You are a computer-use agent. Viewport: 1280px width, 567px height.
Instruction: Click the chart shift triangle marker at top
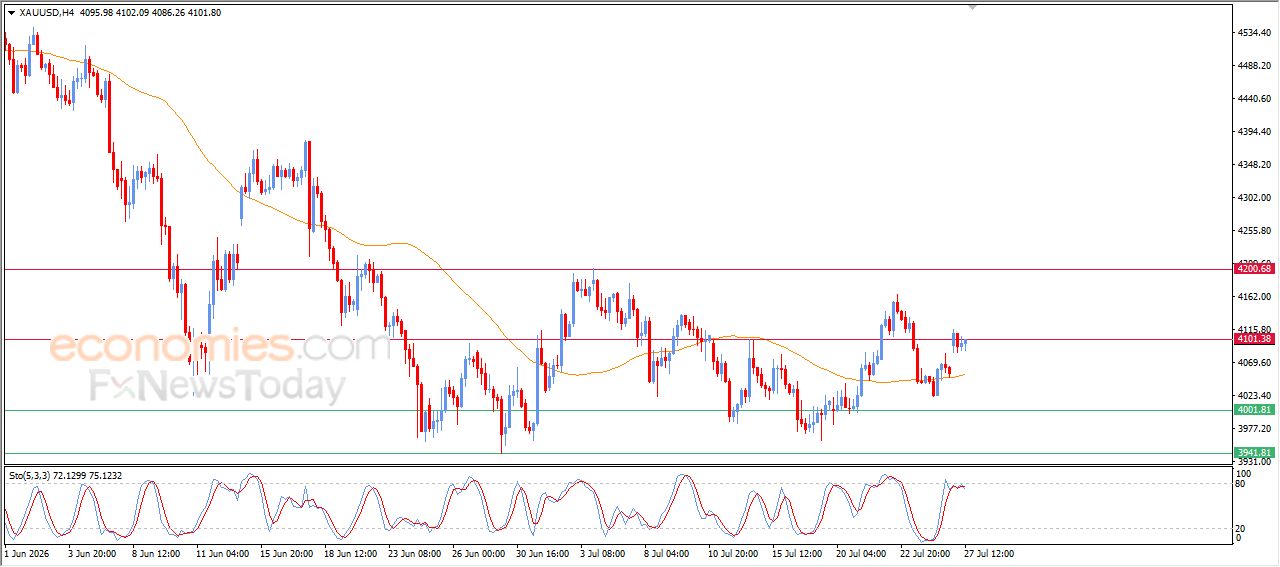click(972, 8)
